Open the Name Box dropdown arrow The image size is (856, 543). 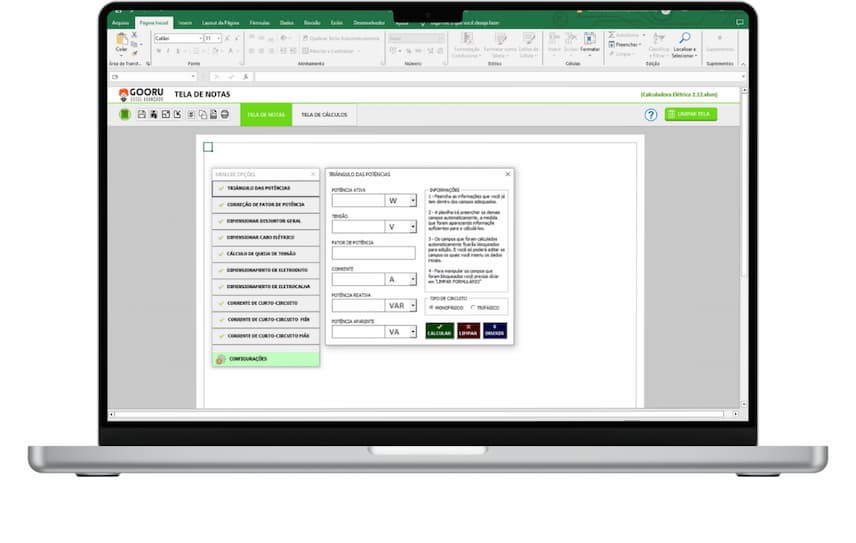(193, 77)
